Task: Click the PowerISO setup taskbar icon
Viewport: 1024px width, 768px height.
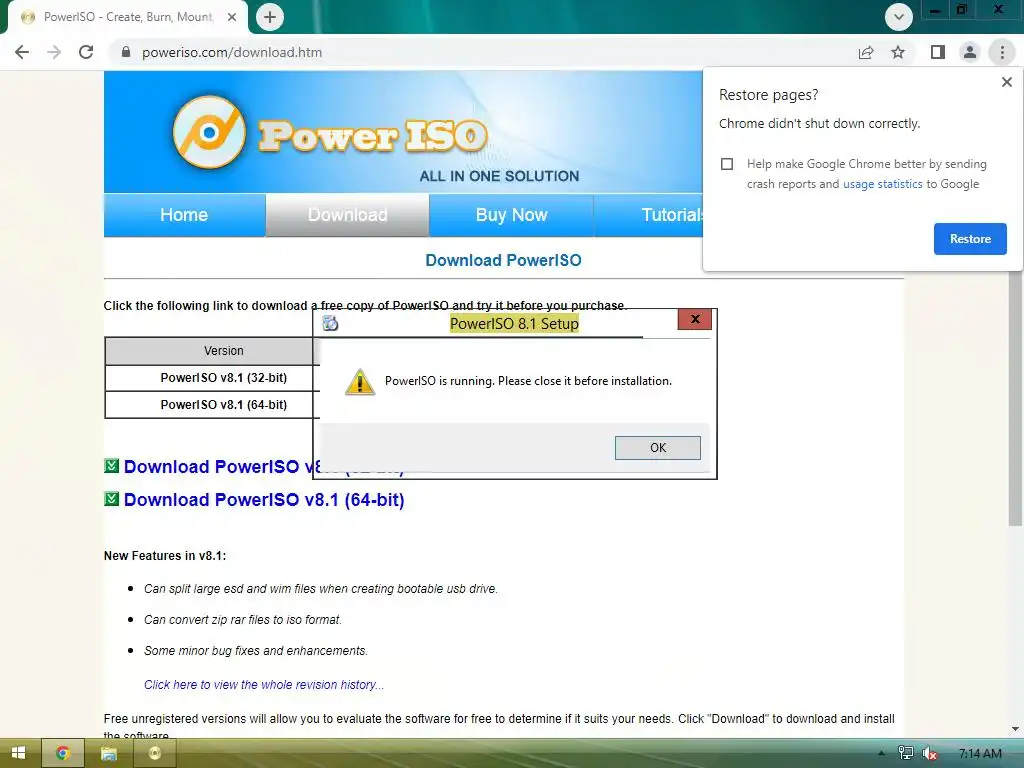Action: [155, 753]
